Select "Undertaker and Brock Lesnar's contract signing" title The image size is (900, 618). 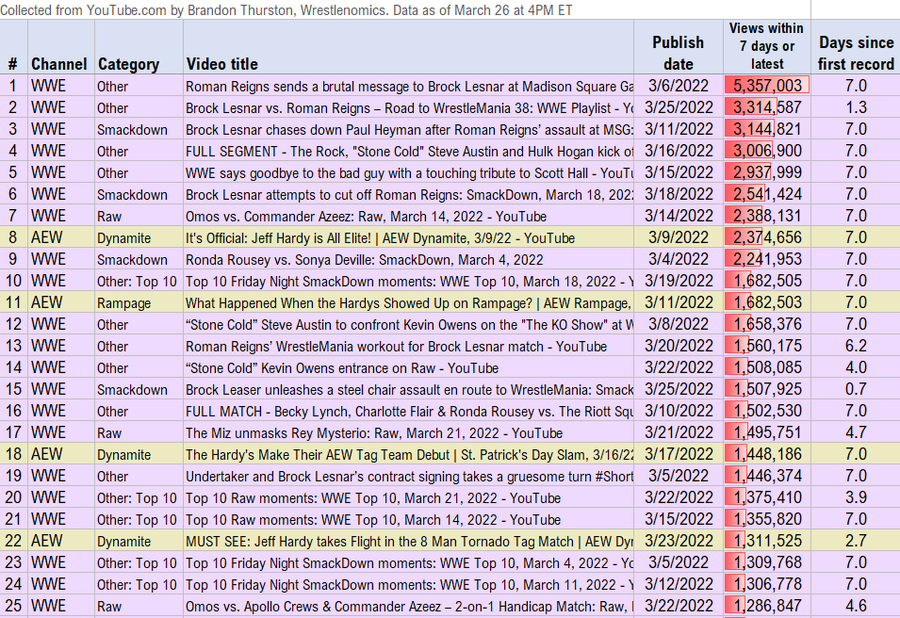tap(409, 476)
